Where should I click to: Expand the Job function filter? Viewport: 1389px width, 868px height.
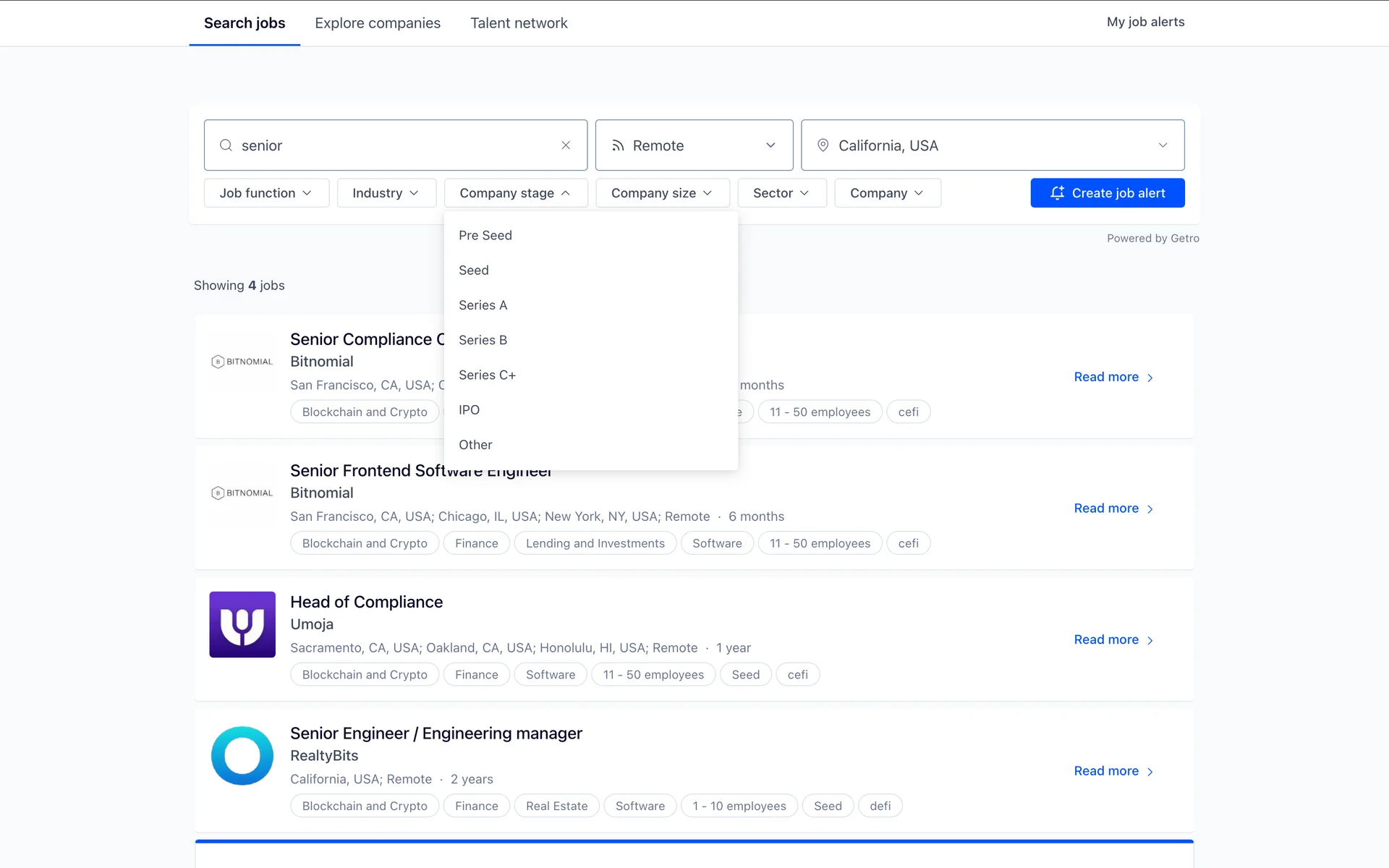(x=266, y=193)
